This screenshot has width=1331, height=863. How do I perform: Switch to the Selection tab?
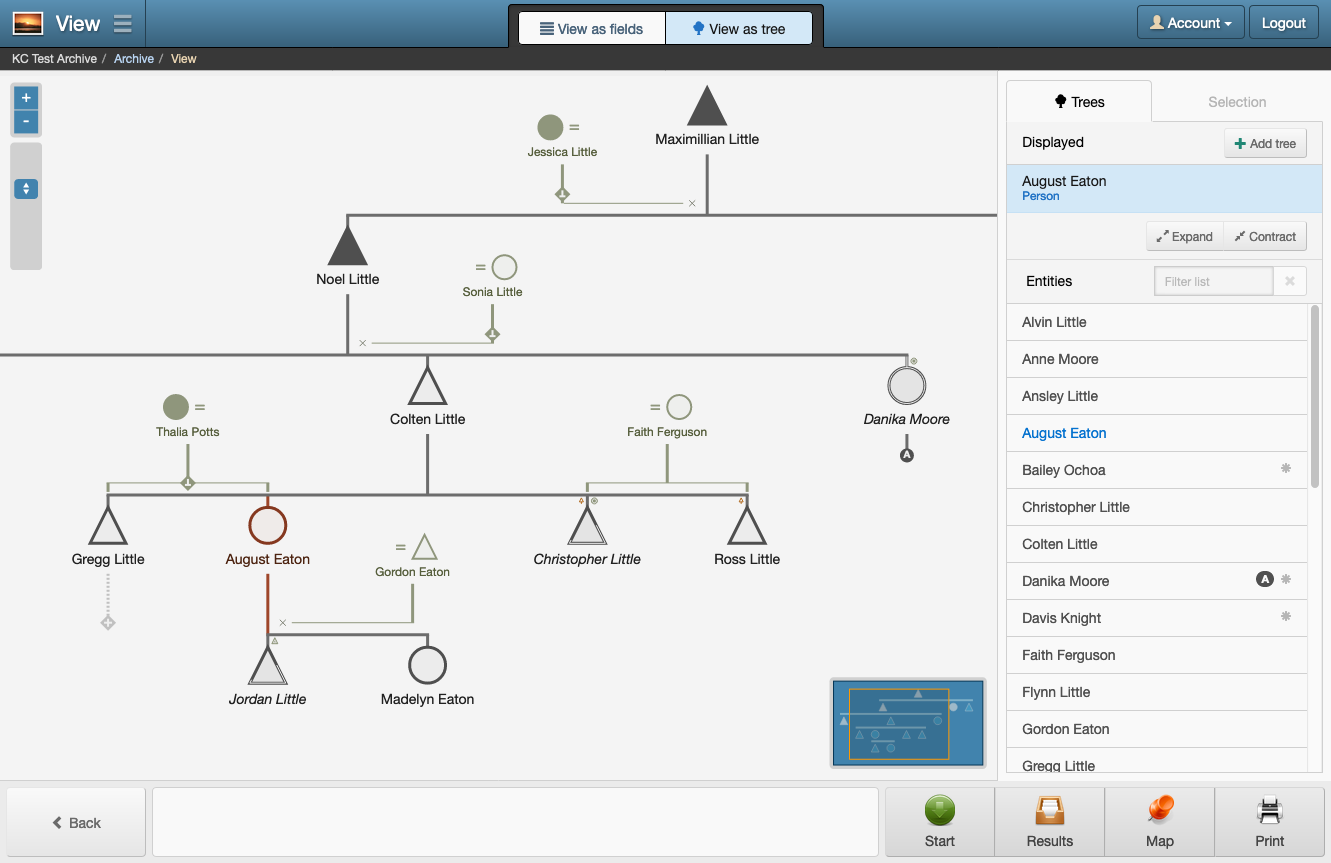tap(1237, 101)
